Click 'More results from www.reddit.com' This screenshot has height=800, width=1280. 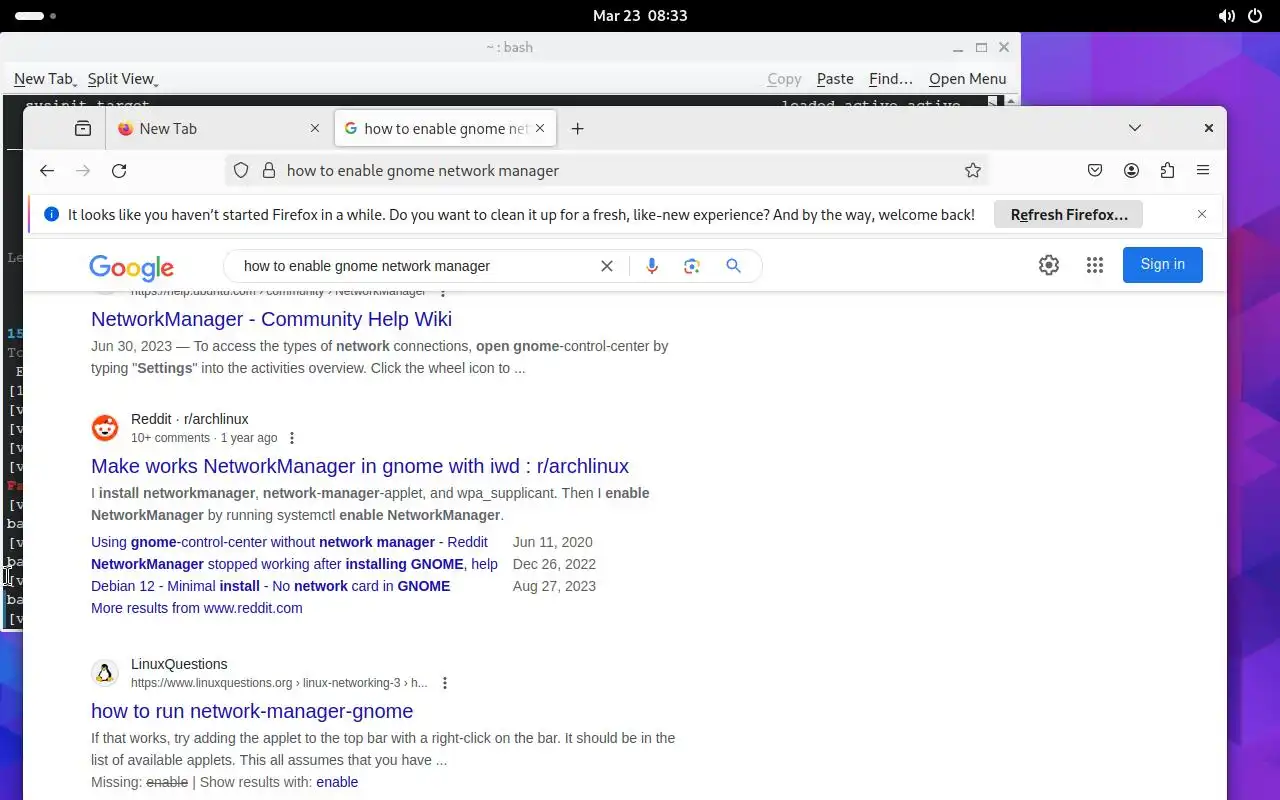click(196, 608)
